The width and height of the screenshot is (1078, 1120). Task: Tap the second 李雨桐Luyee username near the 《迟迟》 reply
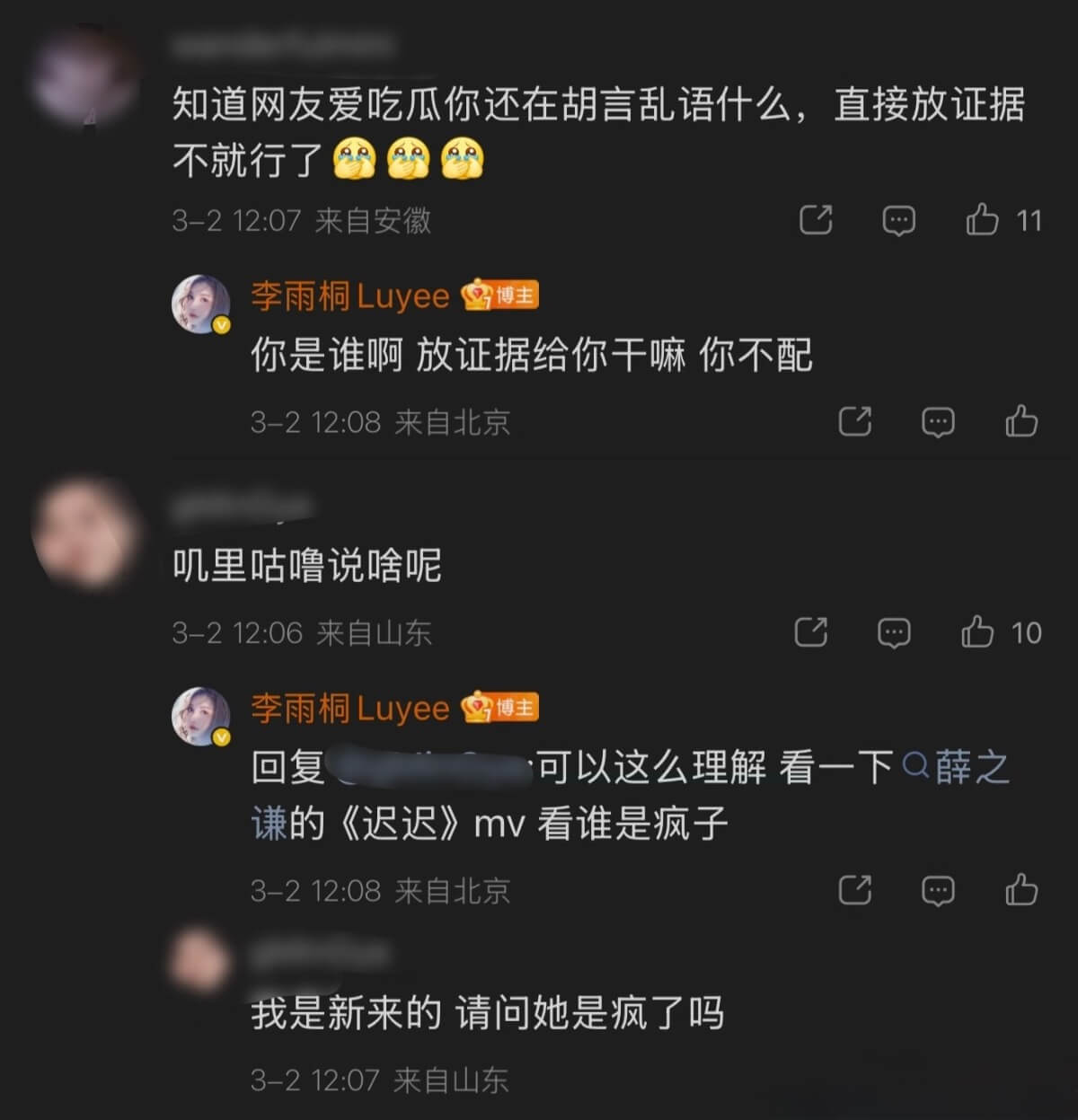click(x=349, y=708)
